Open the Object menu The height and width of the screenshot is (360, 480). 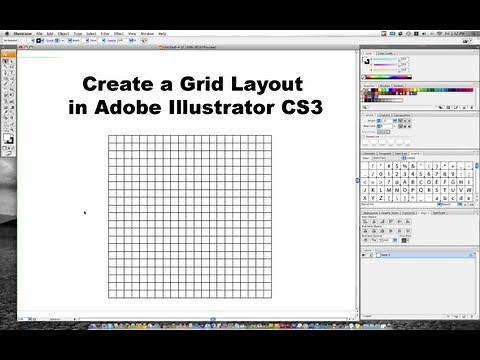63,34
